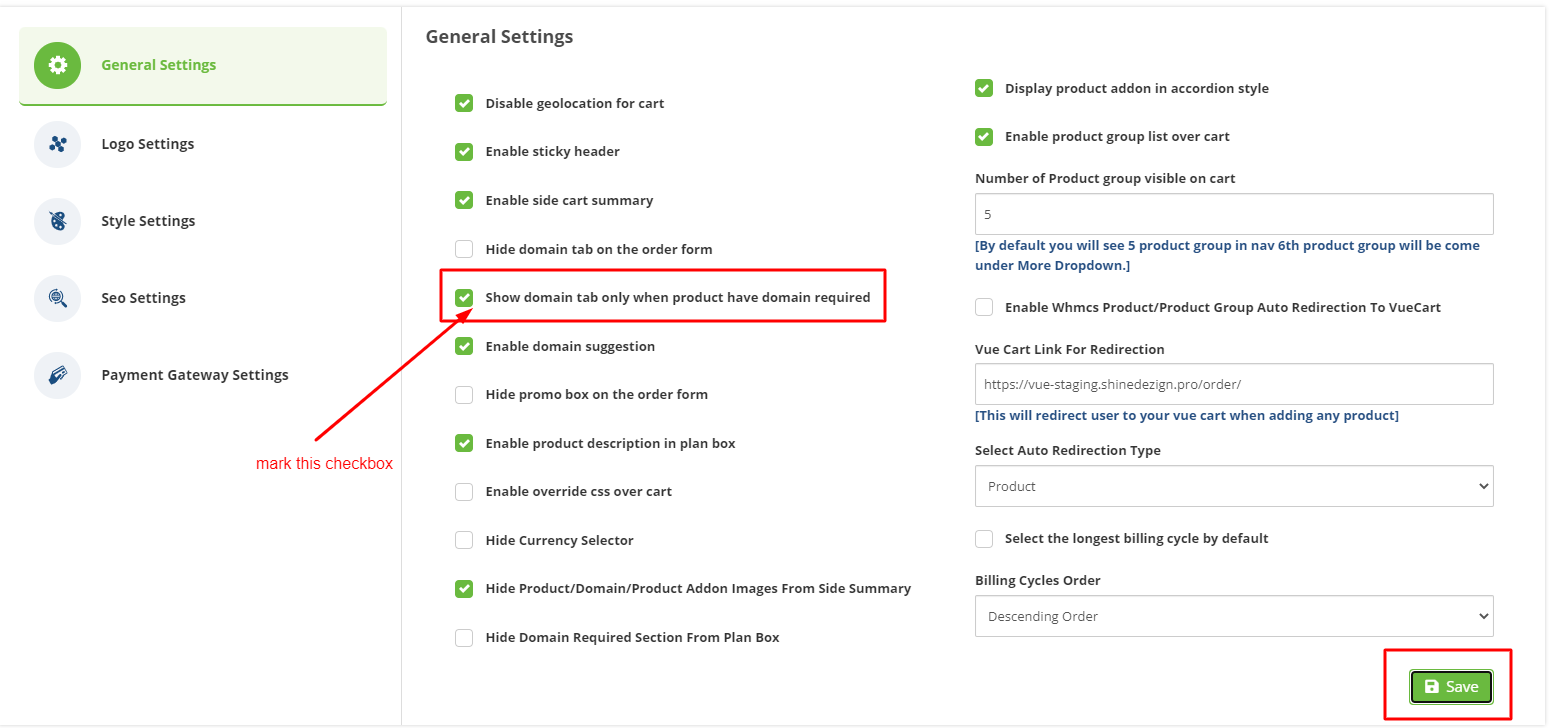Click the floppy disk icon on Save
The height and width of the screenshot is (728, 1549).
pyautogui.click(x=1432, y=687)
